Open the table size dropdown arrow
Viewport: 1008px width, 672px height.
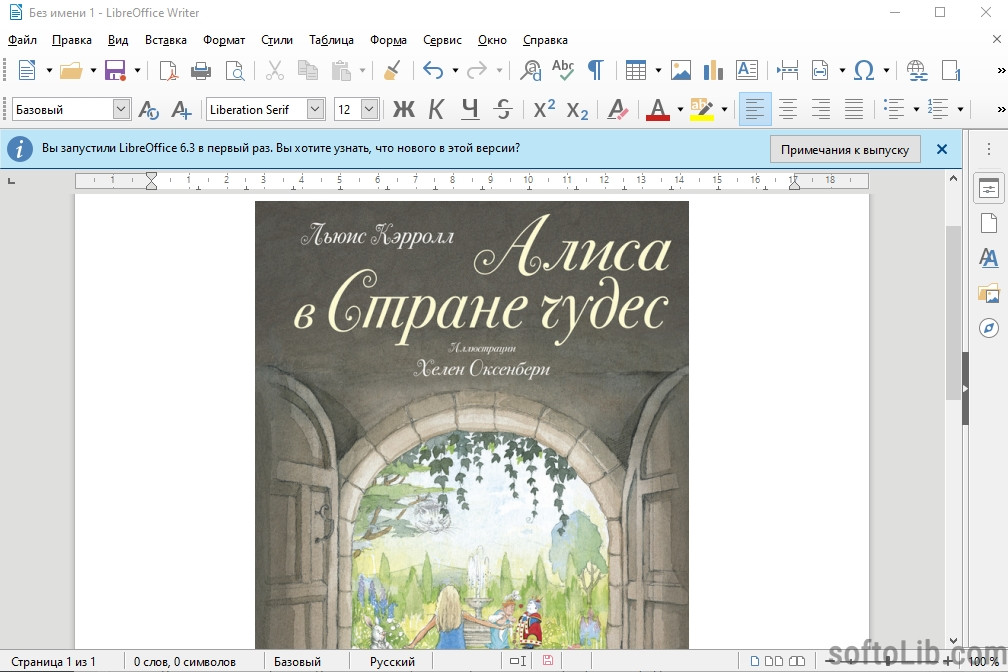tap(658, 70)
